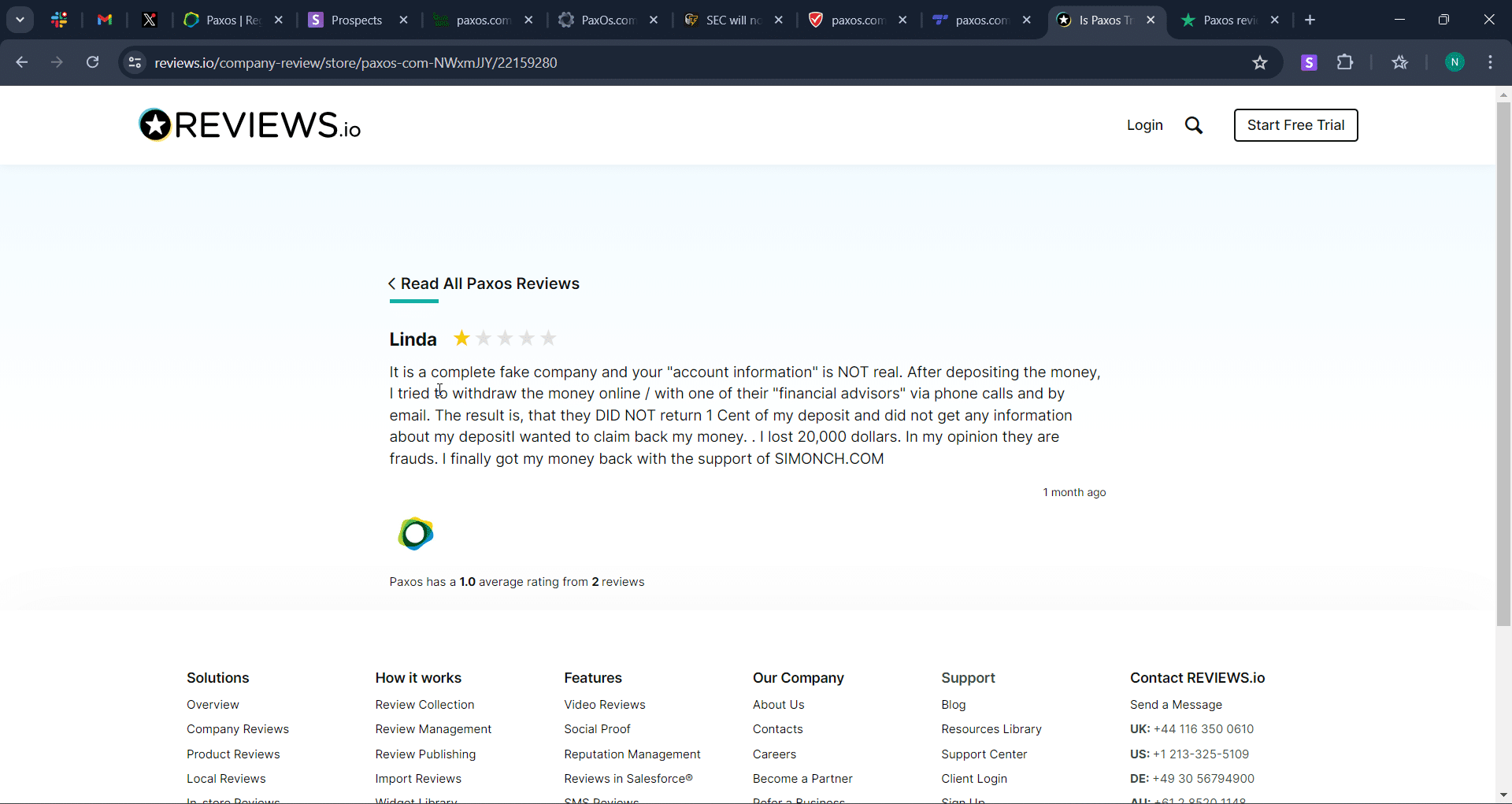Click the REVIEWS.io logo
Image resolution: width=1512 pixels, height=804 pixels.
click(x=250, y=125)
